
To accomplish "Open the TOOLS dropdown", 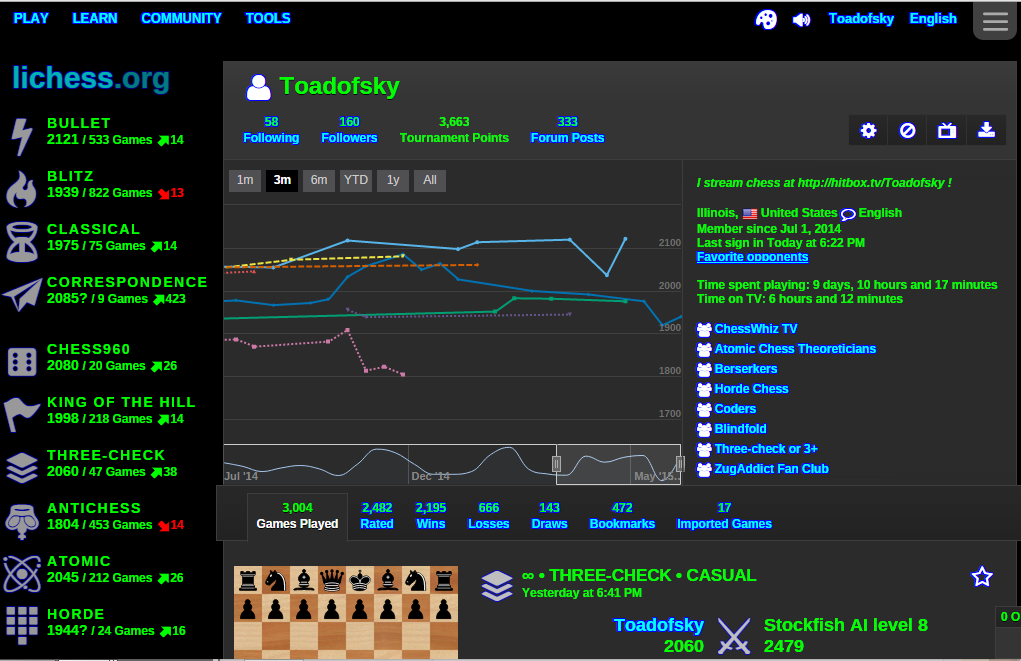I will (267, 17).
